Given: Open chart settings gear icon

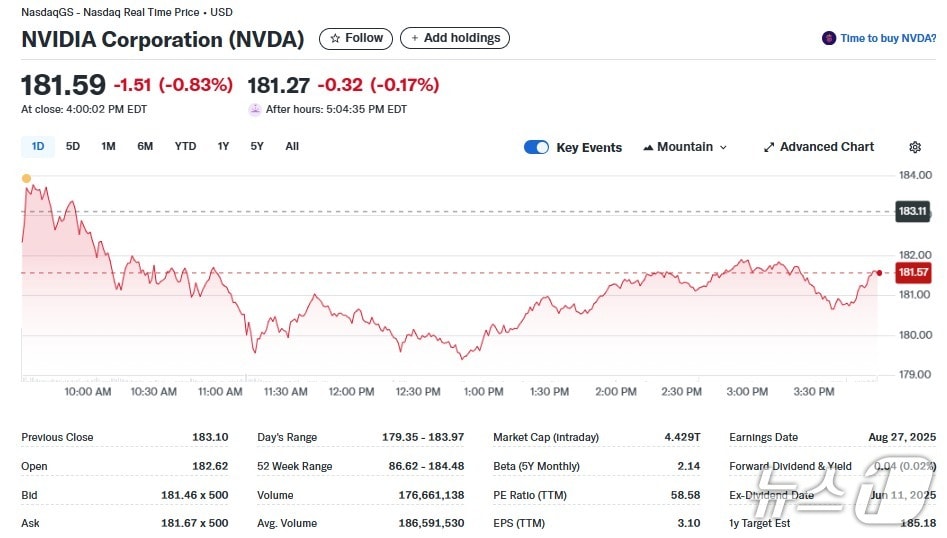Looking at the screenshot, I should click(914, 147).
